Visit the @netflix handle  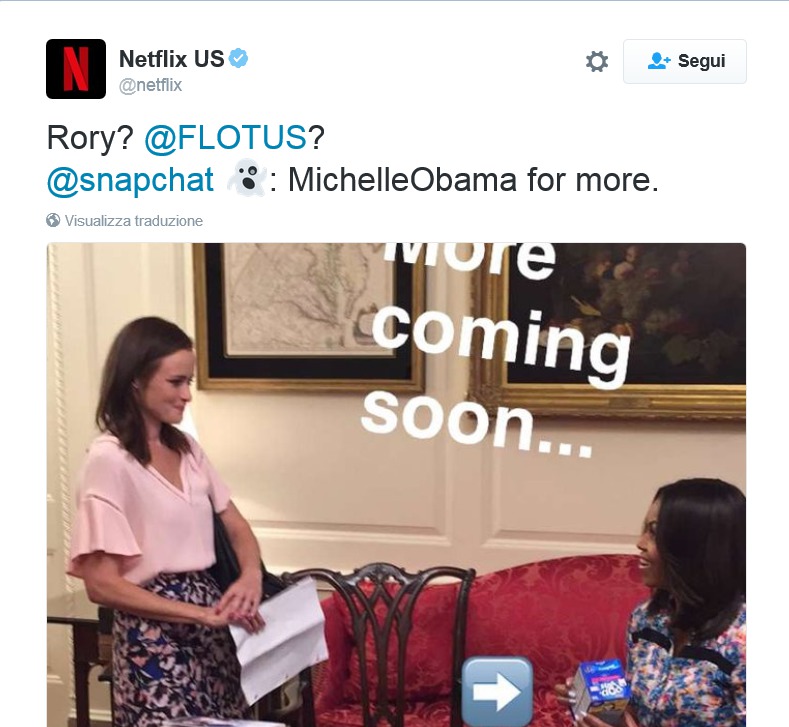pyautogui.click(x=150, y=85)
